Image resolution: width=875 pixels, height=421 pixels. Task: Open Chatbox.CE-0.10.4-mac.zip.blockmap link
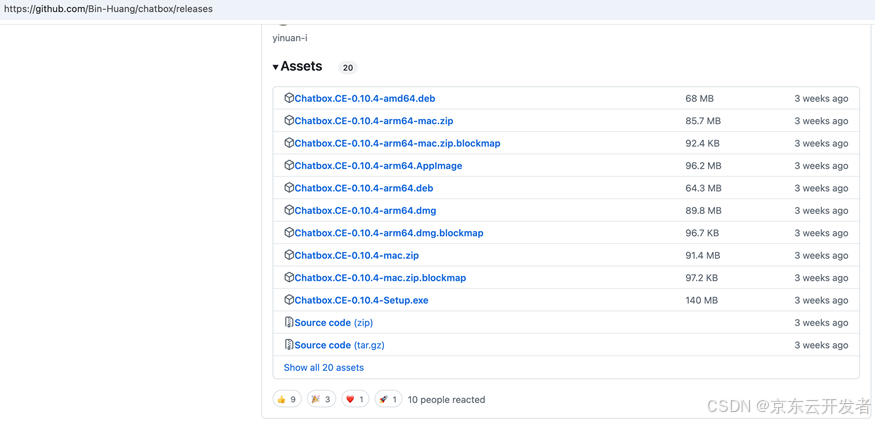pos(380,278)
